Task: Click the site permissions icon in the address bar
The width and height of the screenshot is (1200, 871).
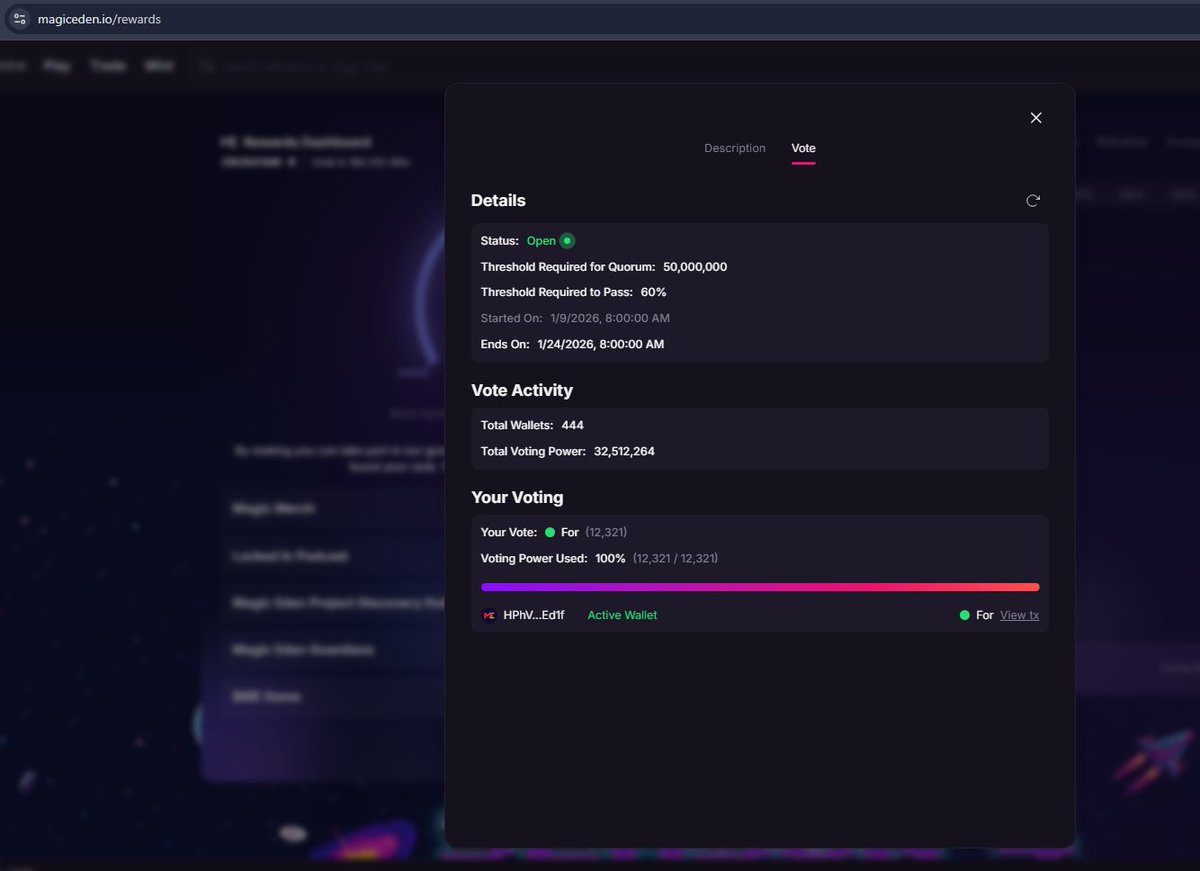Action: click(x=19, y=18)
